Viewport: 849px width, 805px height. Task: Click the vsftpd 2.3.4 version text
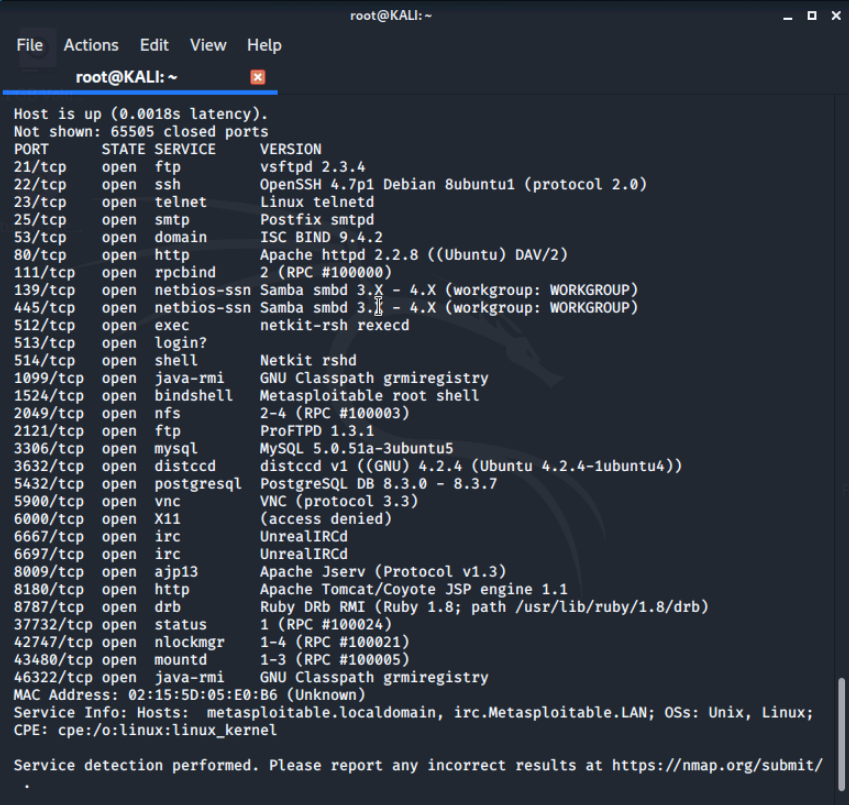pyautogui.click(x=312, y=167)
